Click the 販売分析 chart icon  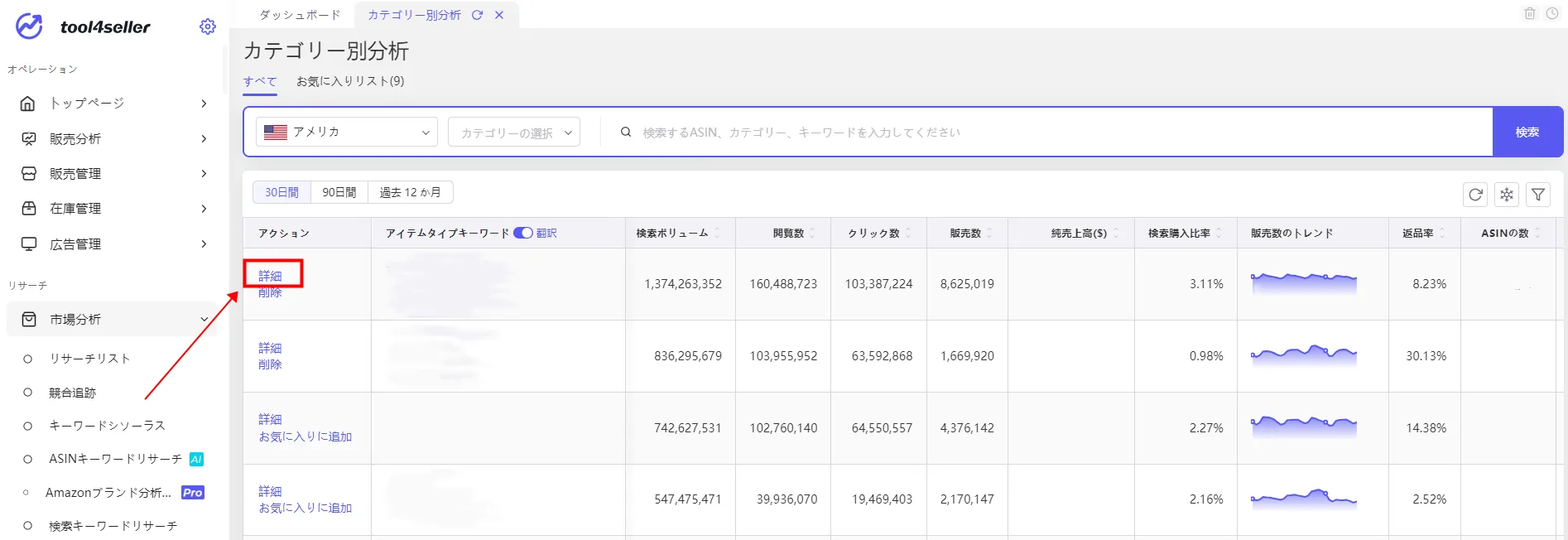point(28,138)
